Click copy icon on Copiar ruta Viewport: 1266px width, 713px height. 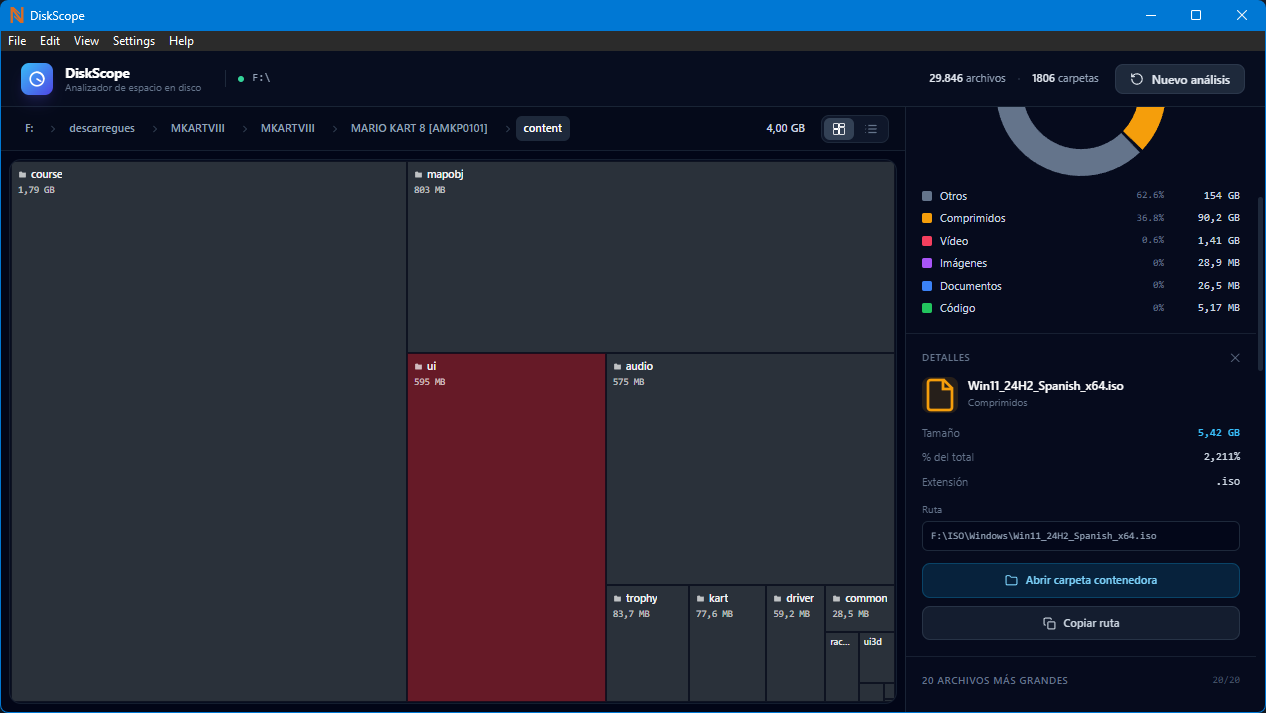(1049, 623)
